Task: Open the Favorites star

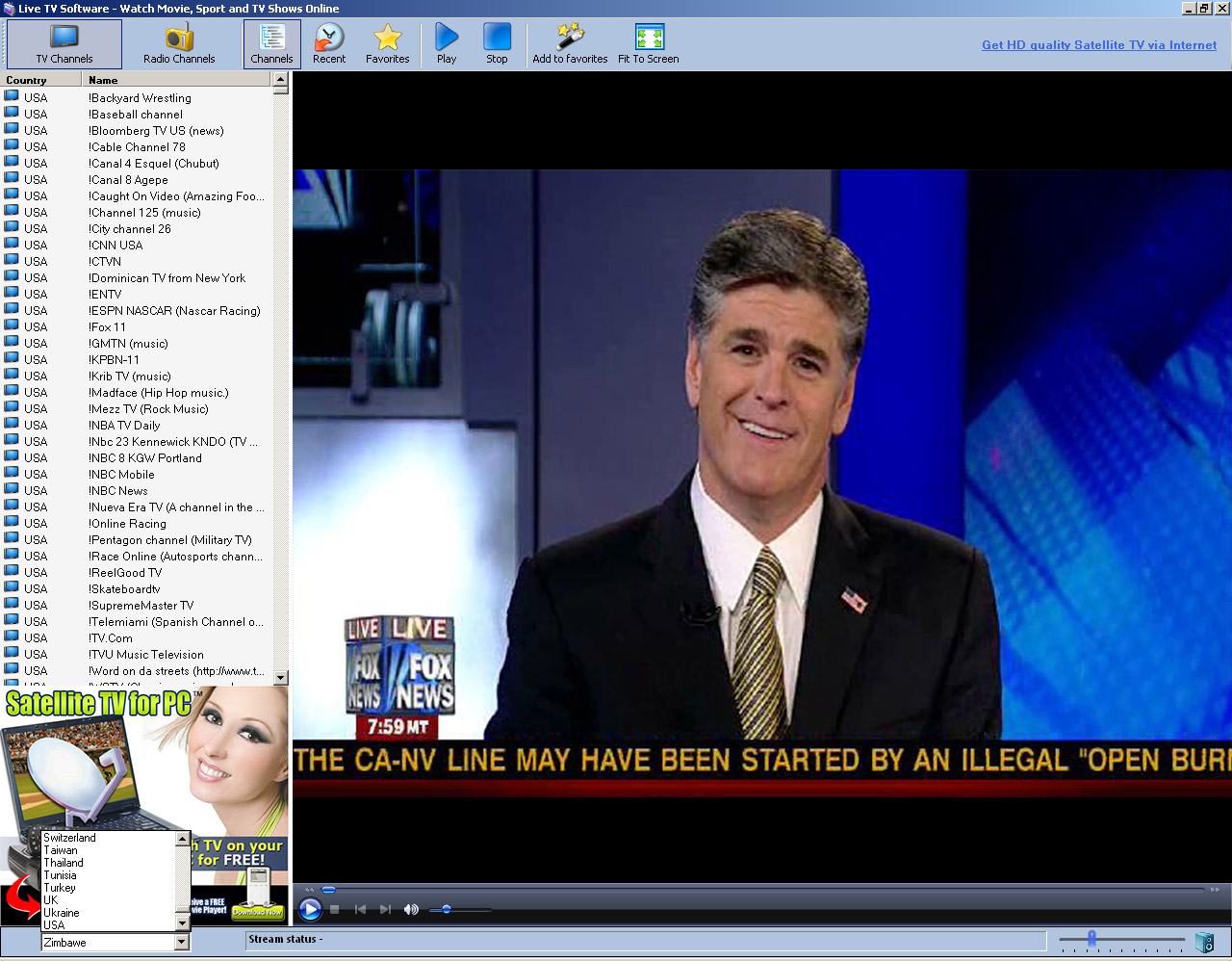Action: tap(388, 44)
